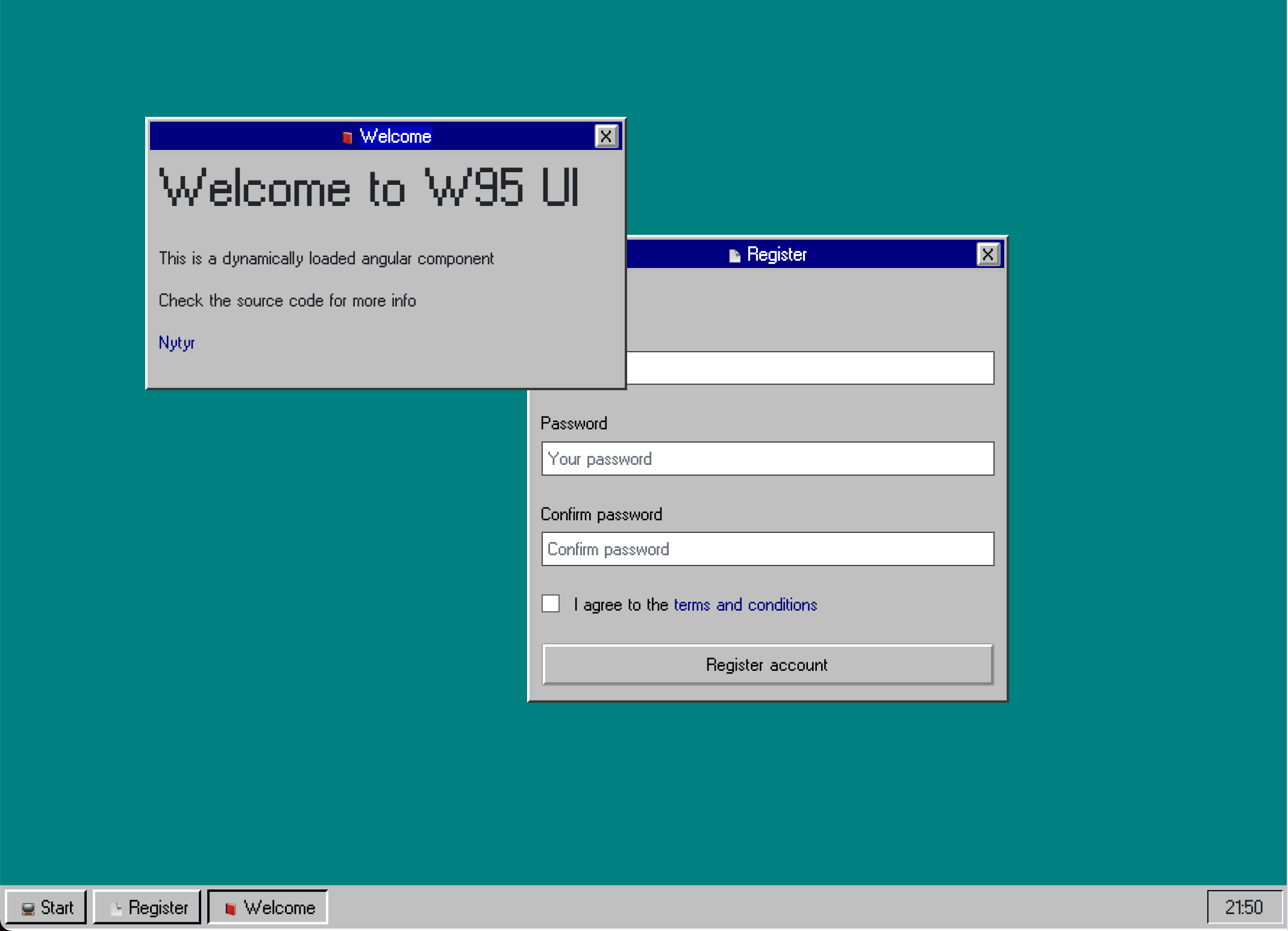Click the Register window title text
The image size is (1288, 931).
[777, 255]
